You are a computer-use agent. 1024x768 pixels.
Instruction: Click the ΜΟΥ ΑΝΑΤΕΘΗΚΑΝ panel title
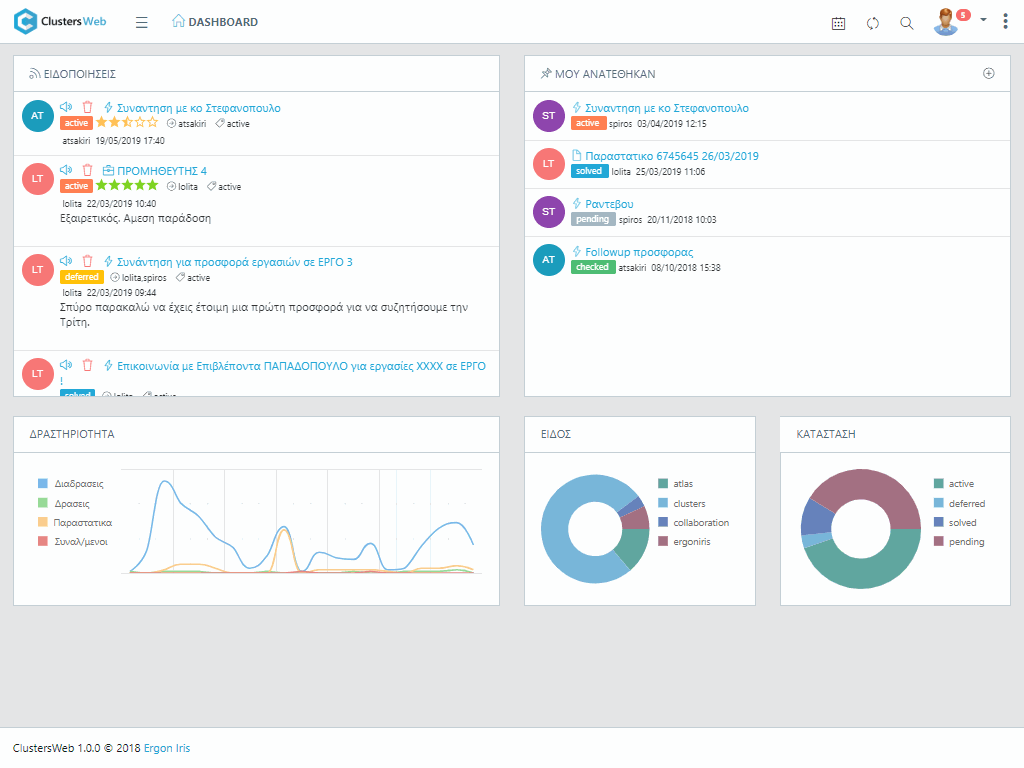coord(605,74)
